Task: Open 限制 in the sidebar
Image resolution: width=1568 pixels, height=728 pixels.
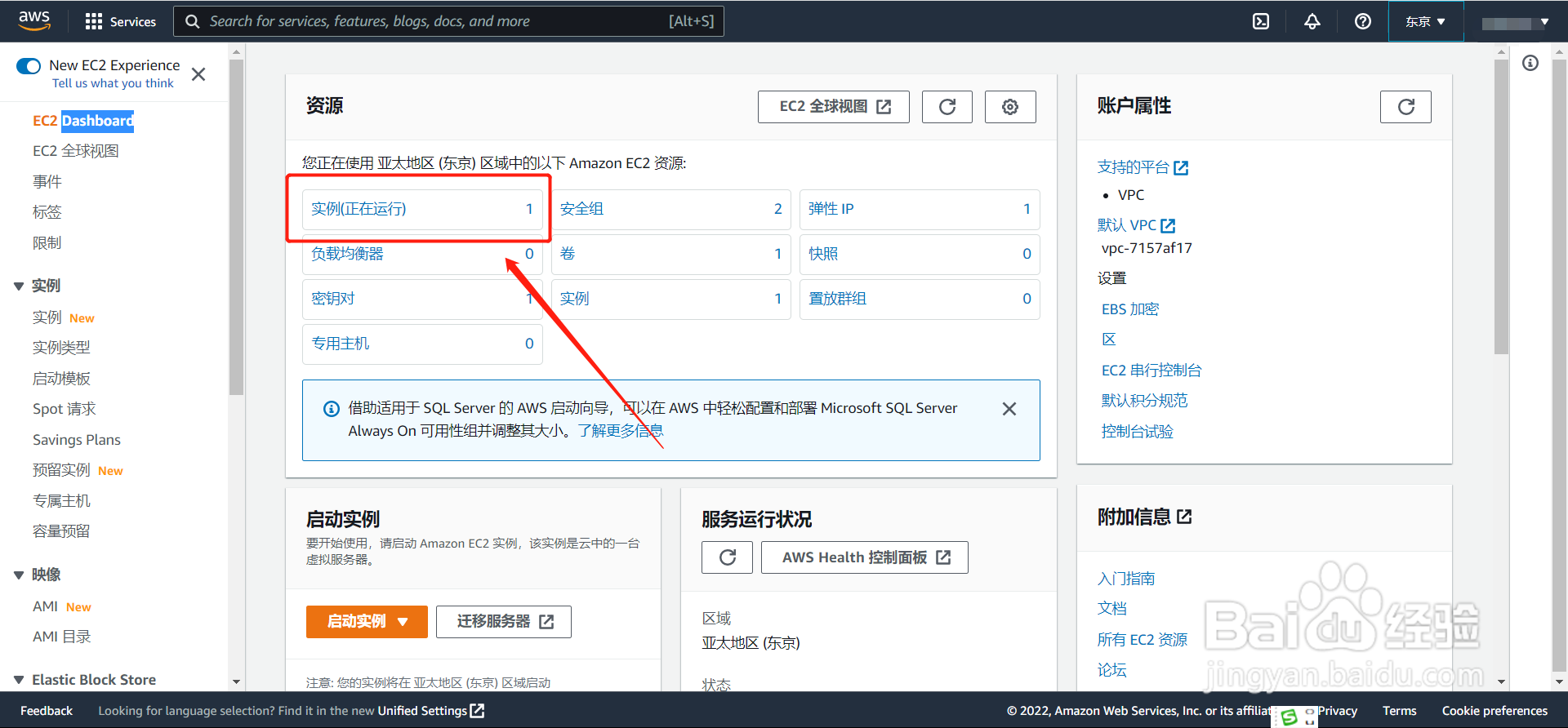Action: coord(47,242)
